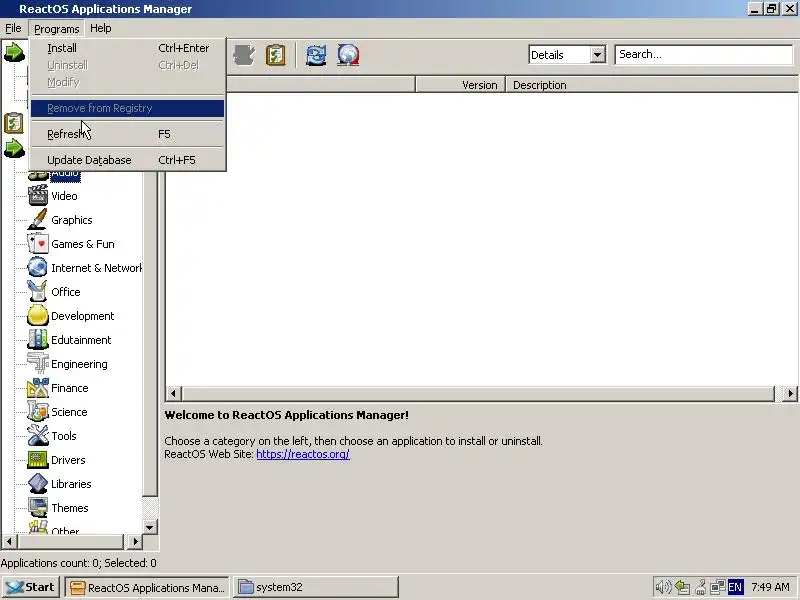800x600 pixels.
Task: Click the EN language indicator in tray
Action: click(735, 587)
